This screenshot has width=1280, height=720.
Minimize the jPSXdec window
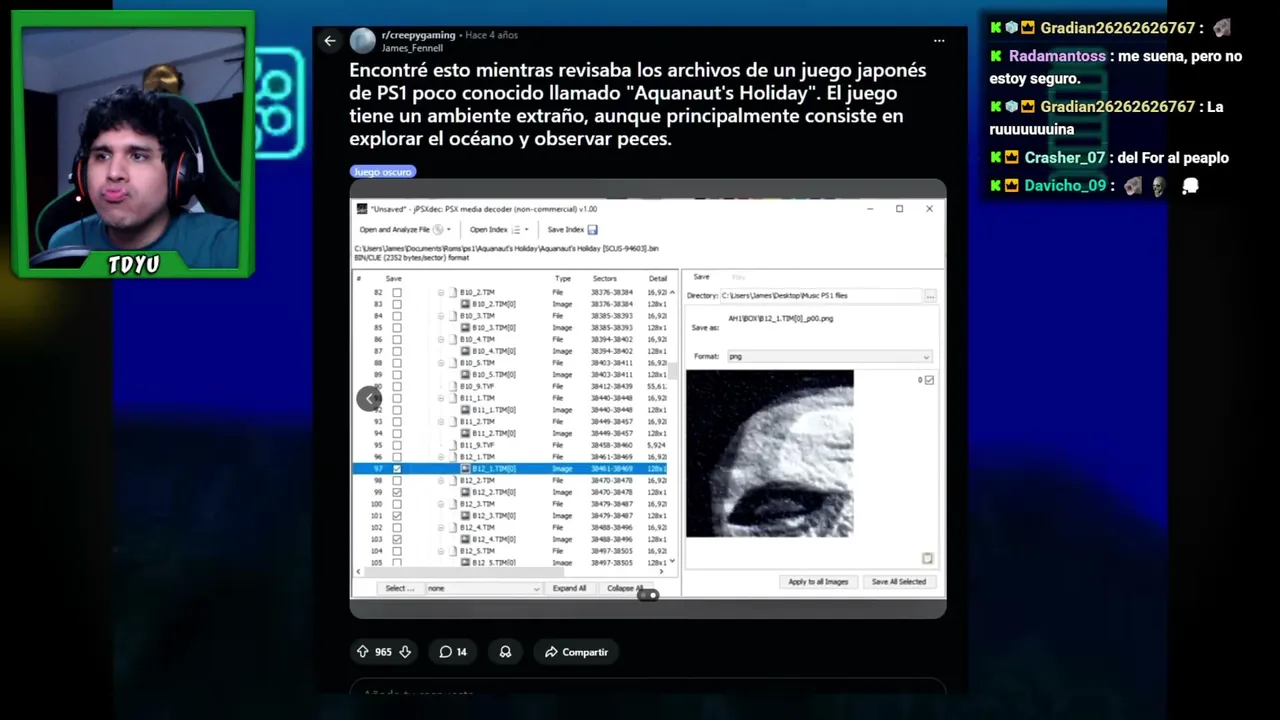click(x=869, y=209)
